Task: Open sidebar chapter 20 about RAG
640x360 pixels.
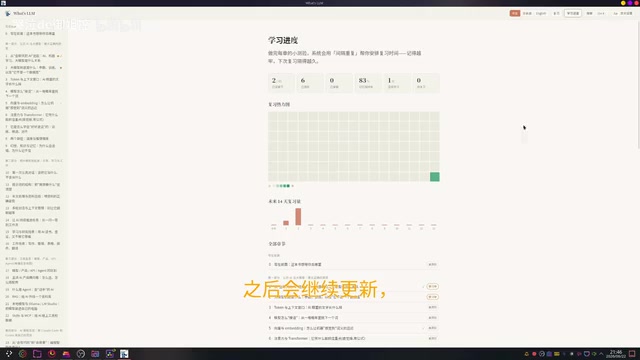Action: pyautogui.click(x=33, y=297)
